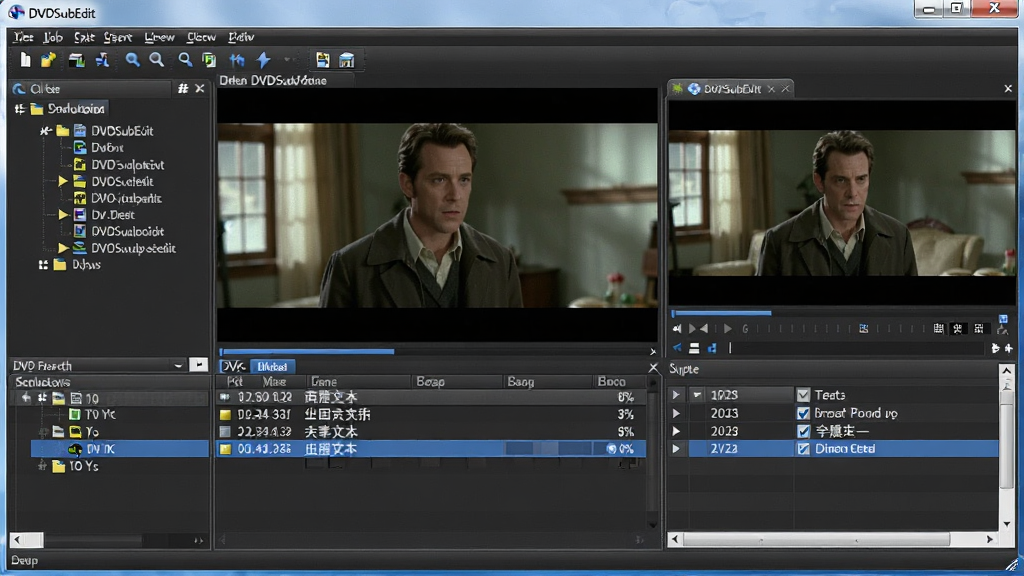Toggle the checkbox in the Chinese-labelled 2023 row
1024x576 pixels.
point(803,431)
